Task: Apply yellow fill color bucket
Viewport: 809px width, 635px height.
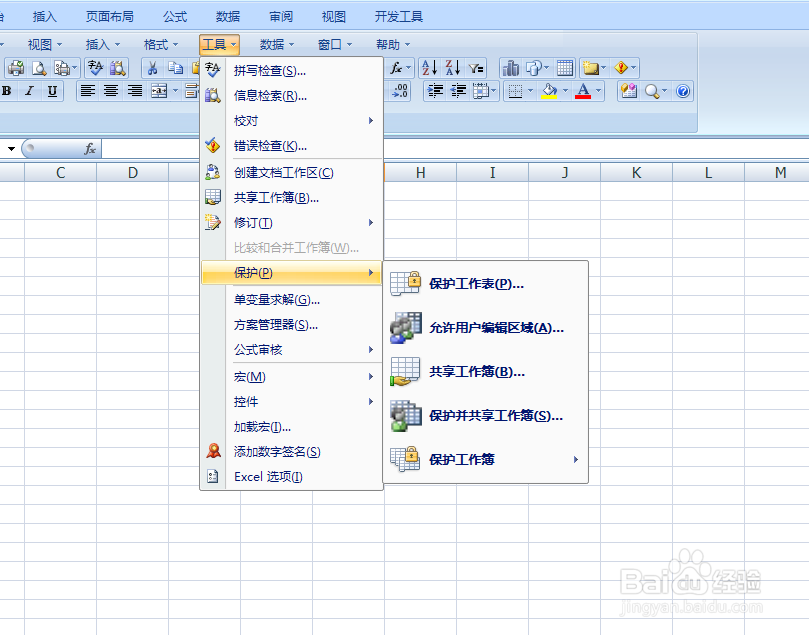Action: point(549,91)
